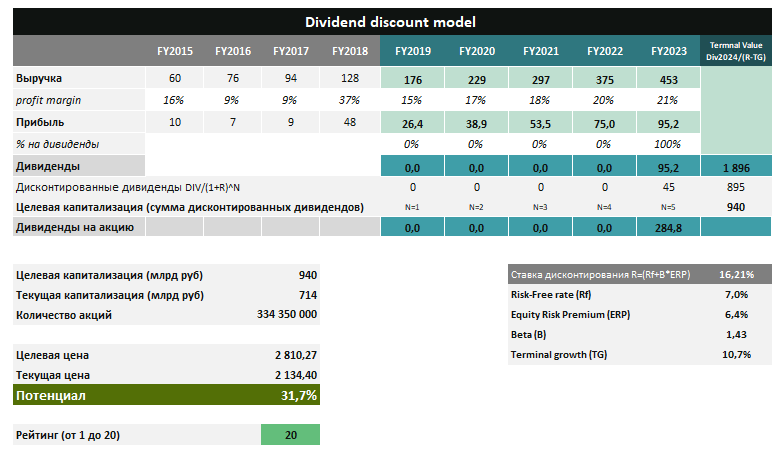Click terminal value dividends cell 1 896
The width and height of the screenshot is (780, 450).
[737, 166]
